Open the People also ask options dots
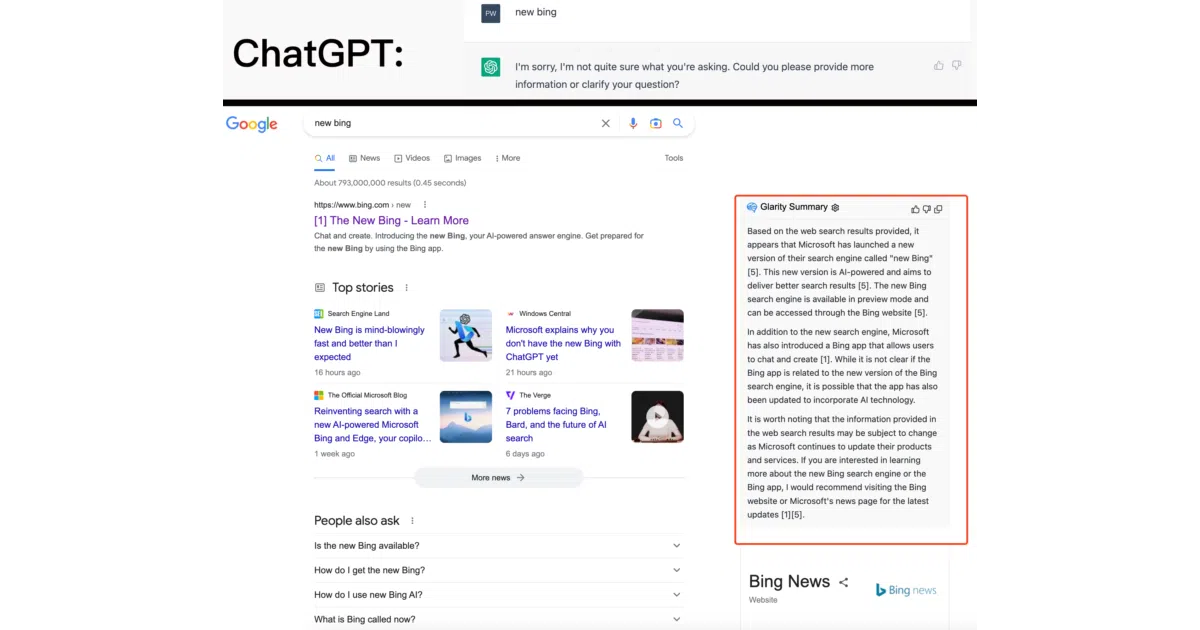This screenshot has height=630, width=1200. (x=412, y=521)
